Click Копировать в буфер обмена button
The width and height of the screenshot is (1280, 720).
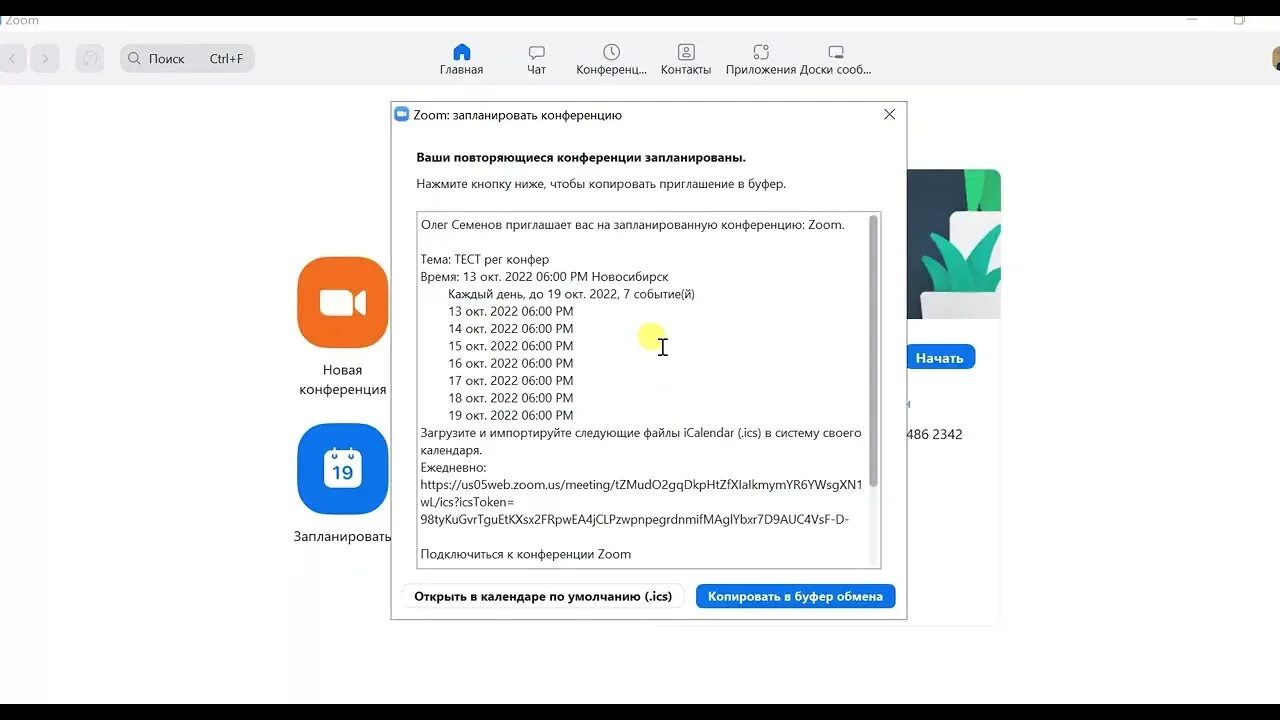click(795, 596)
